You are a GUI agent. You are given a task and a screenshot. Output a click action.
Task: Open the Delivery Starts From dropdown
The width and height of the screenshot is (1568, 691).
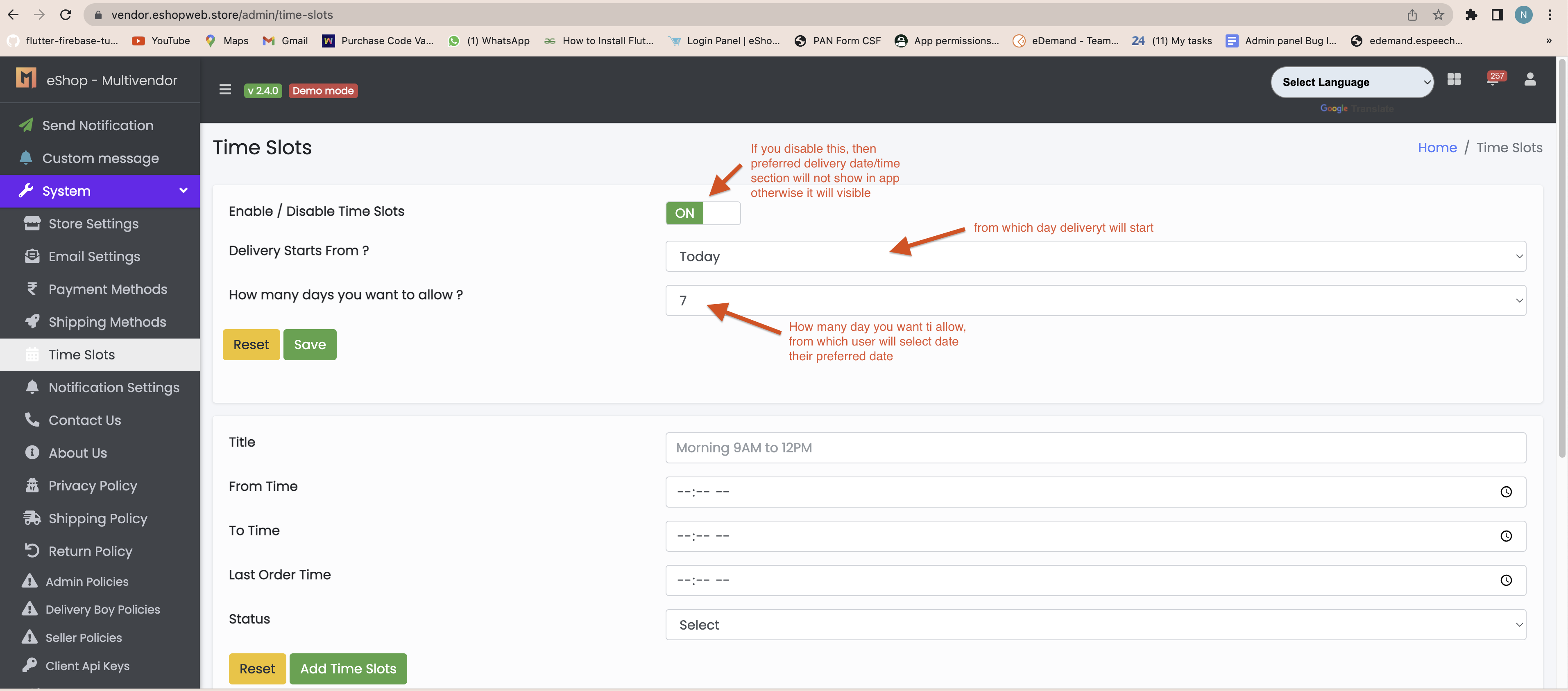pos(1095,256)
